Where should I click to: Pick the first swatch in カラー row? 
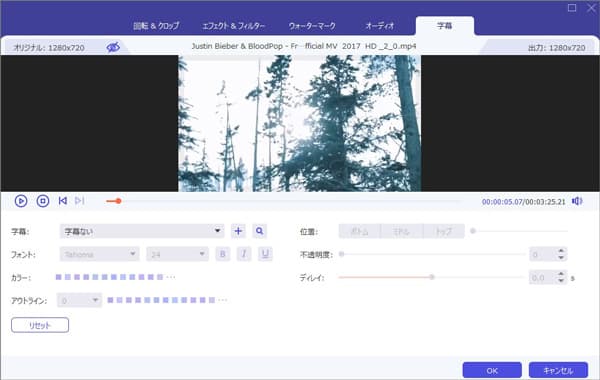59,277
